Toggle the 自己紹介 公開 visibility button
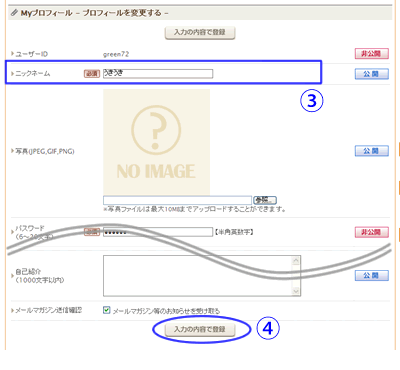The height and width of the screenshot is (370, 400). coord(372,275)
